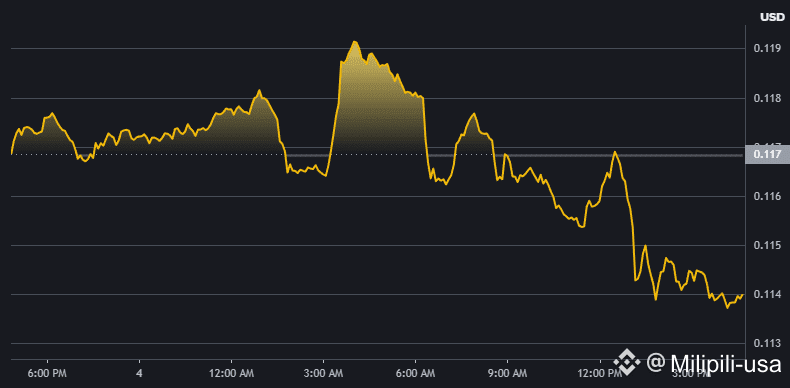The image size is (790, 388).
Task: Click the 0.118 price axis label
Action: (767, 98)
